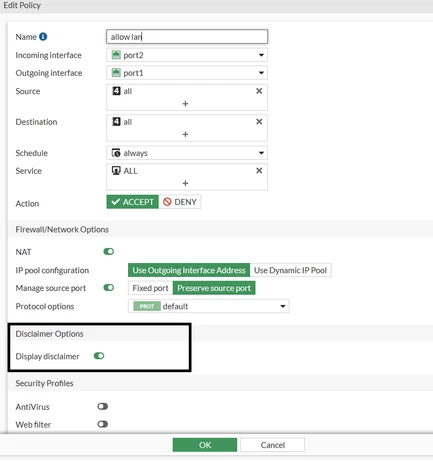Select Use Dynamic IP Pool
Viewport: 433px width, 462px height.
(290, 270)
